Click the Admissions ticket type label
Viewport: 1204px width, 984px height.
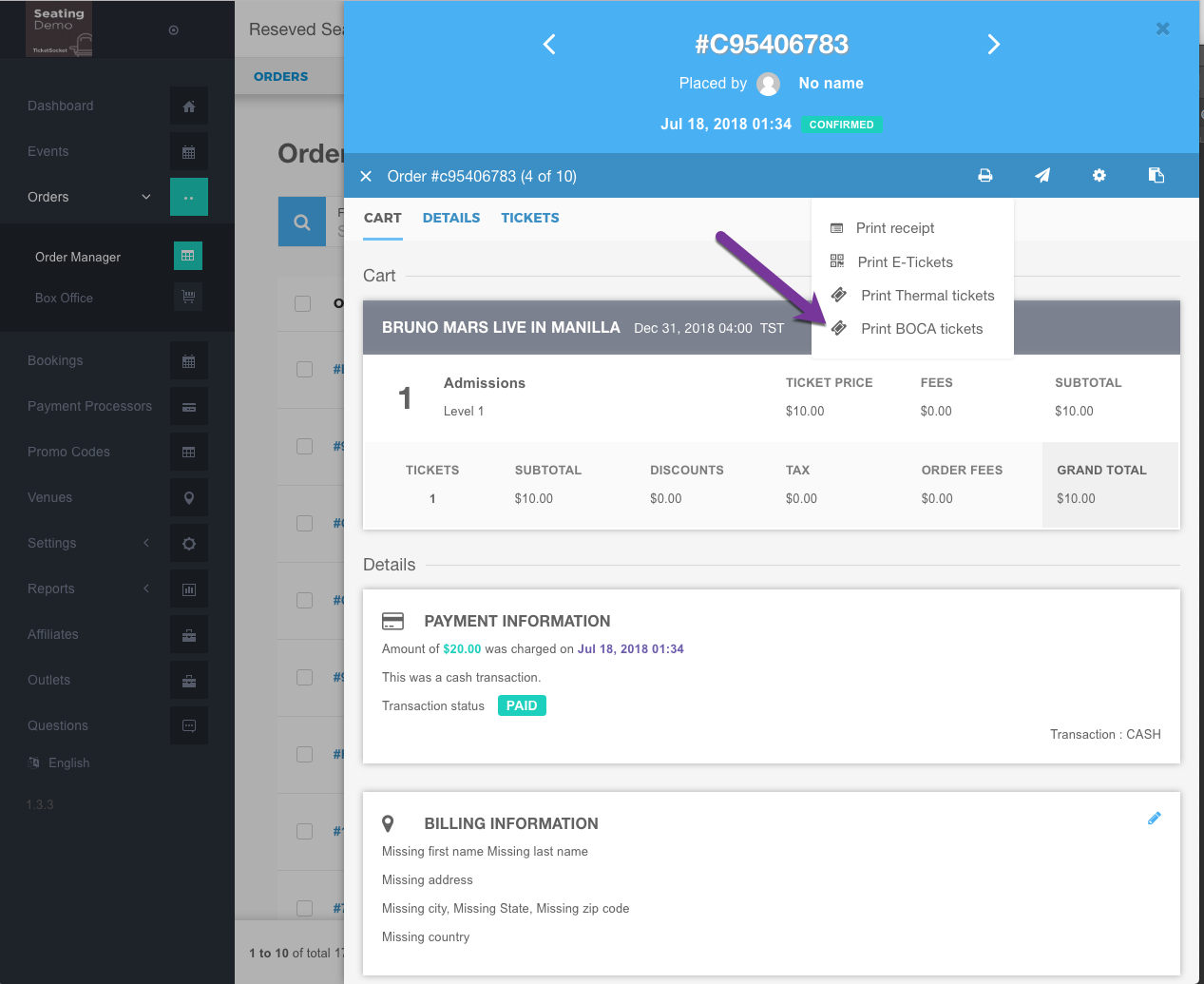coord(485,383)
